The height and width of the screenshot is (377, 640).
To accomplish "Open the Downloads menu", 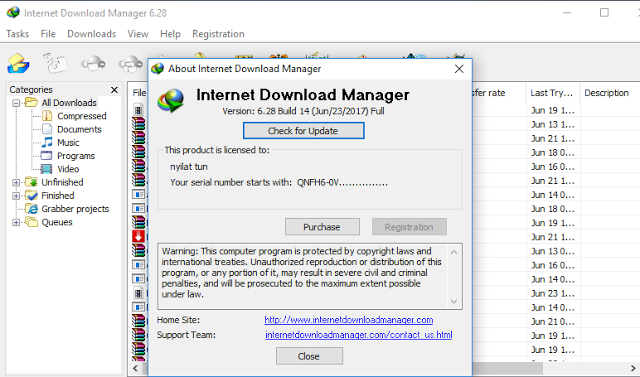I will 91,34.
